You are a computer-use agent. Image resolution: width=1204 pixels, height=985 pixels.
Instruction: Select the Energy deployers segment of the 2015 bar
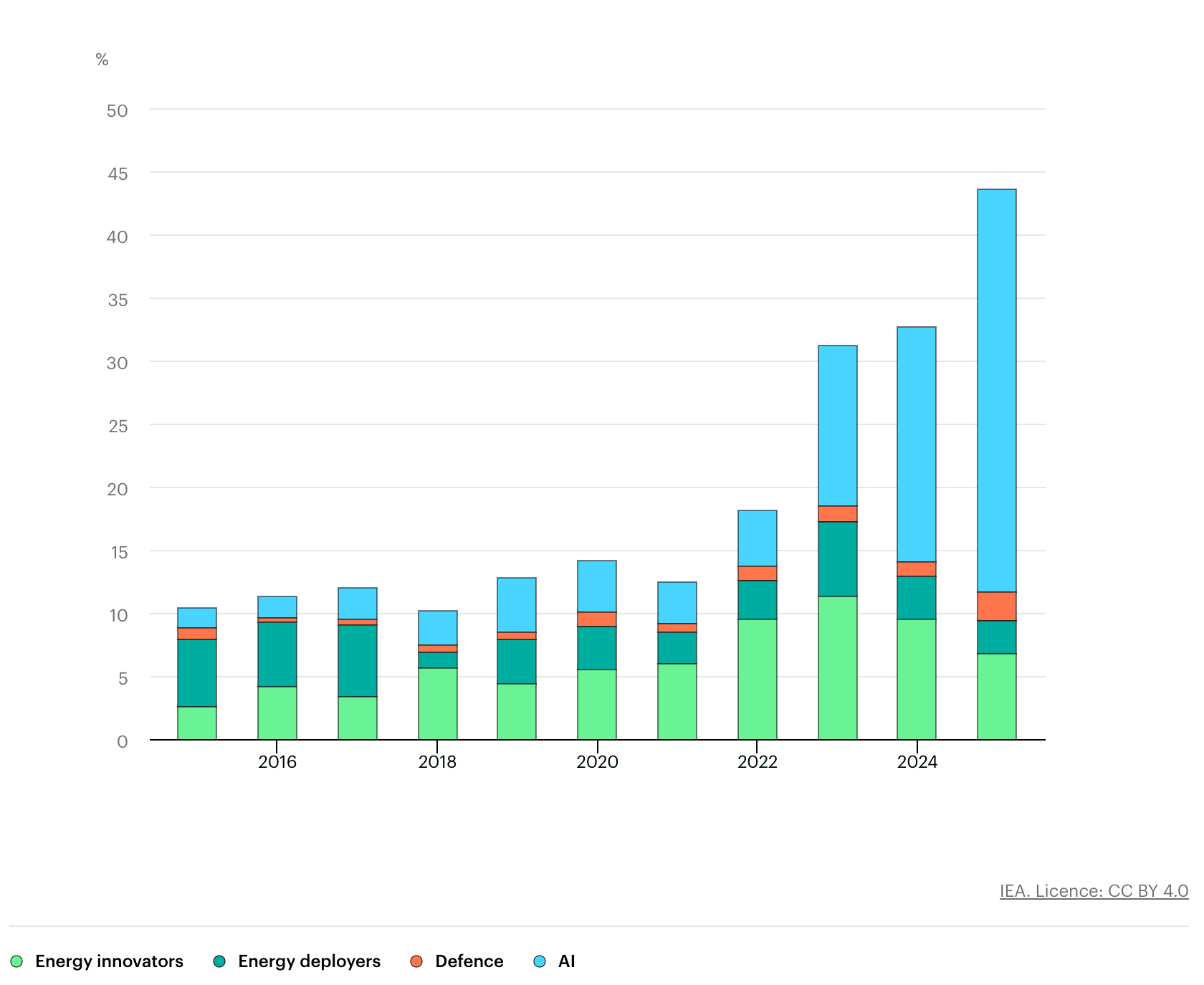pos(197,673)
